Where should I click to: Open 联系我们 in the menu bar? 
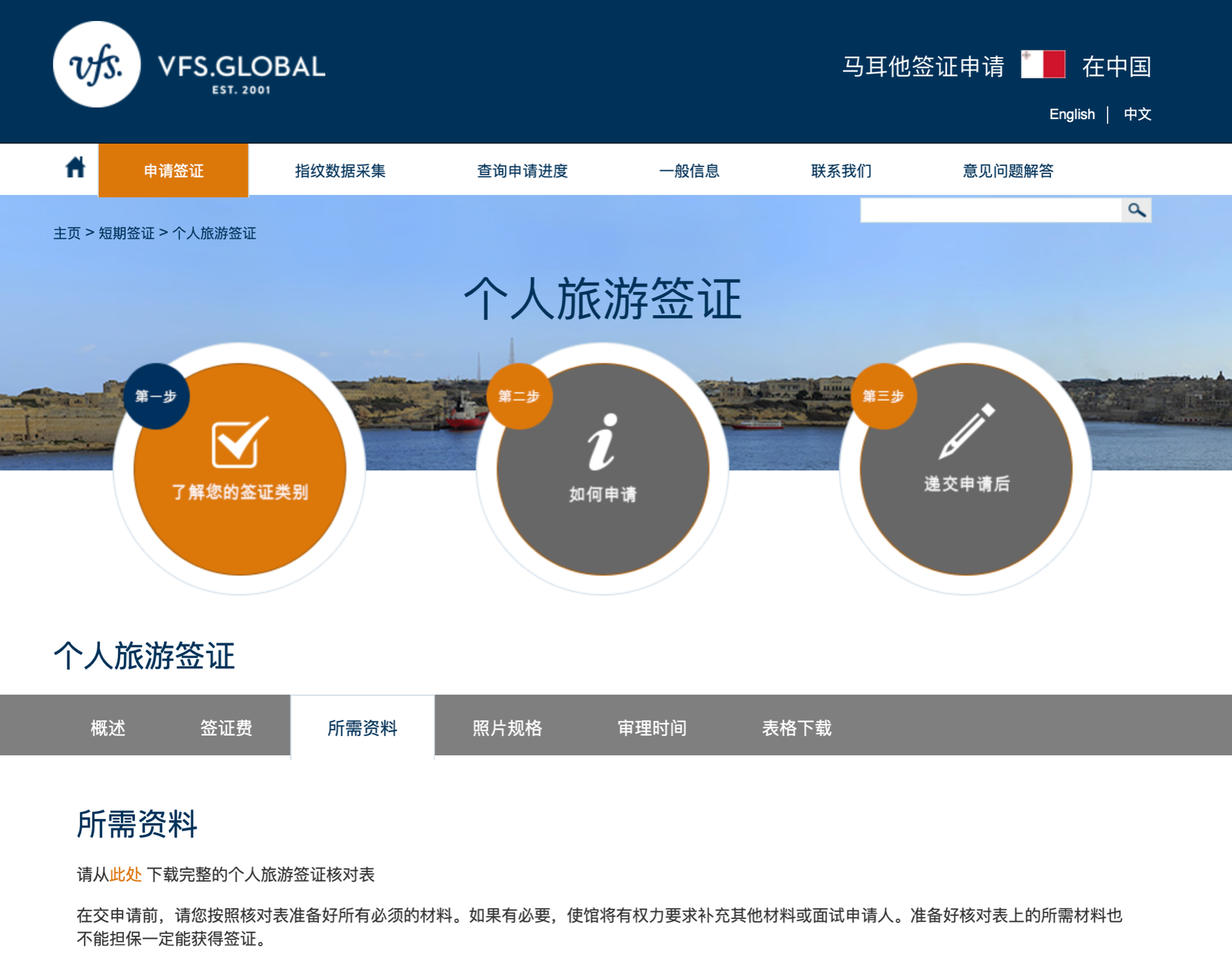click(841, 170)
